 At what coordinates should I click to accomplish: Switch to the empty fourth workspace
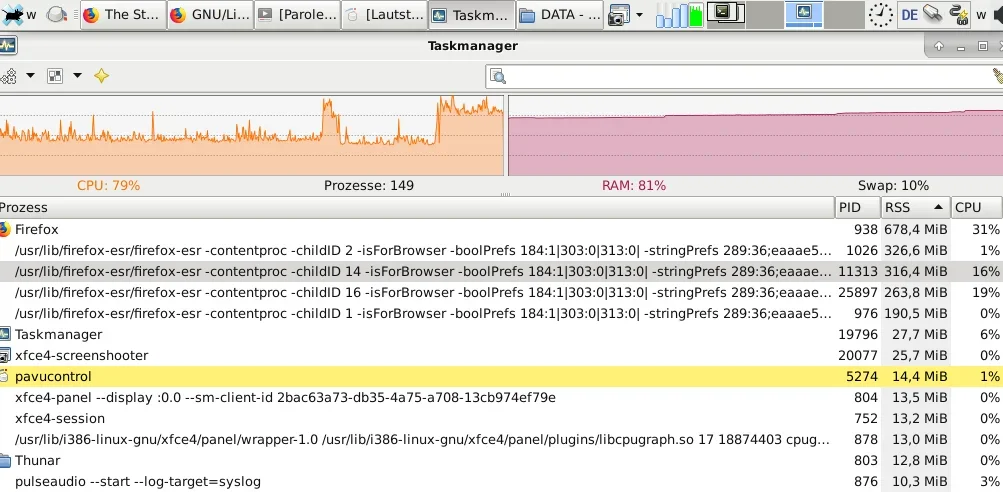[x=844, y=15]
